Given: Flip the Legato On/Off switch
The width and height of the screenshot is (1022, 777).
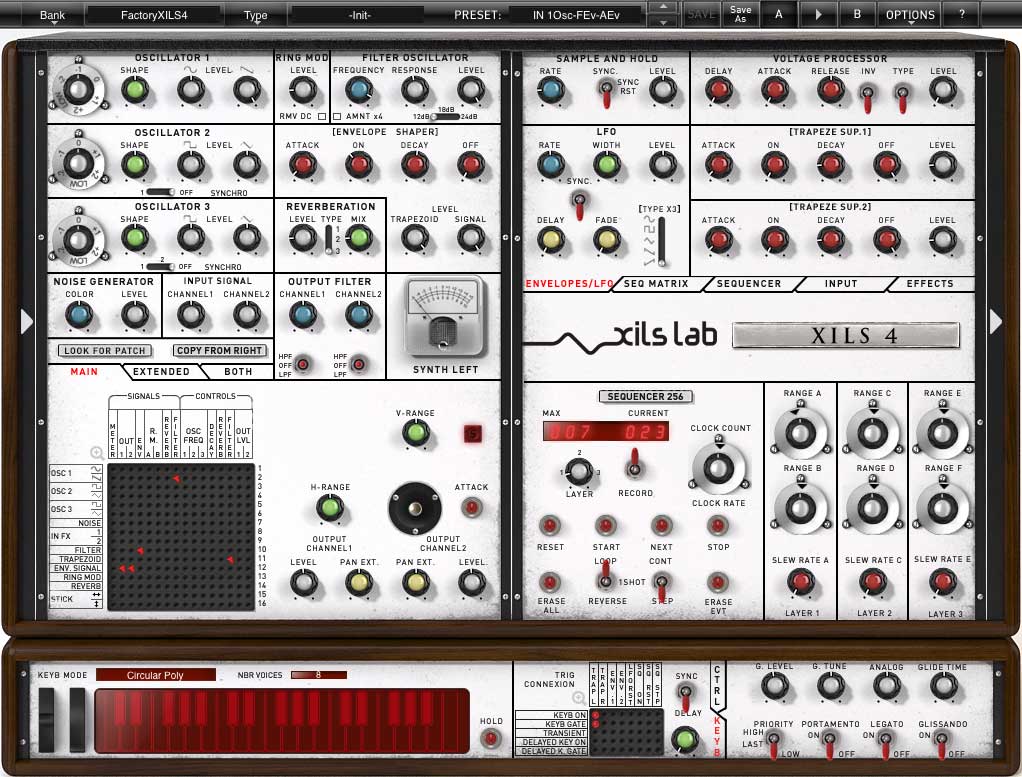Looking at the screenshot, I should (x=885, y=745).
